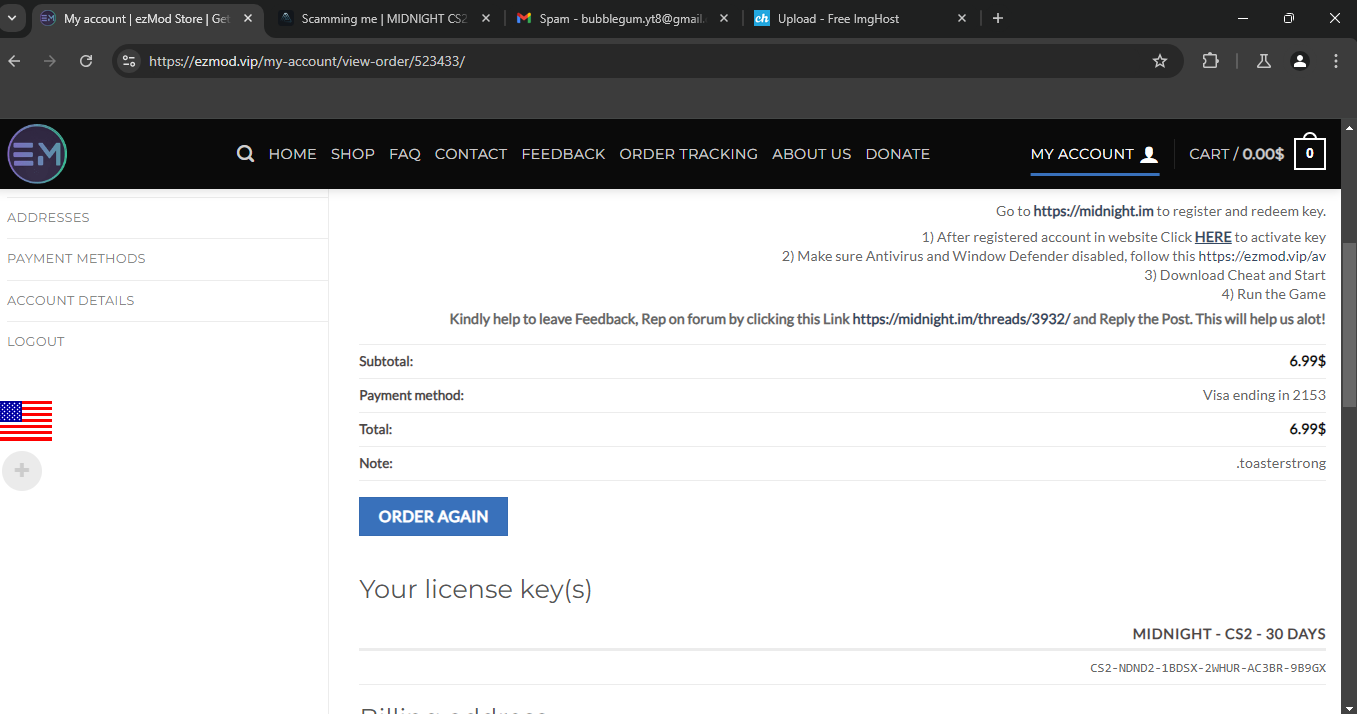This screenshot has height=714, width=1357.
Task: Click the 'Note:' row label
Action: 376,463
